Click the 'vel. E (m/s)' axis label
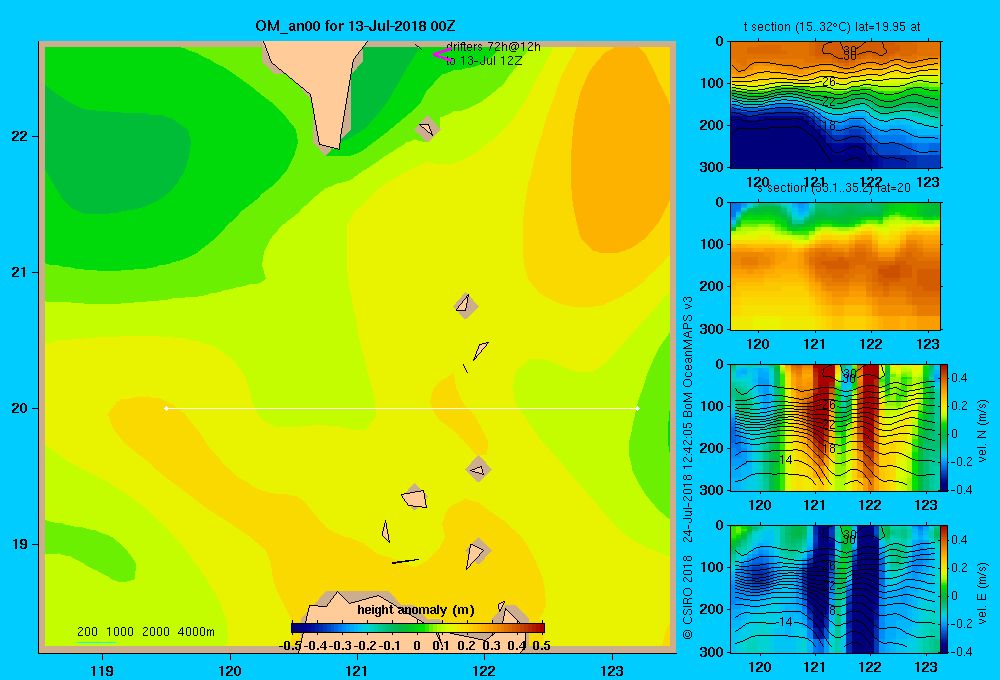The height and width of the screenshot is (680, 1000). 982,592
